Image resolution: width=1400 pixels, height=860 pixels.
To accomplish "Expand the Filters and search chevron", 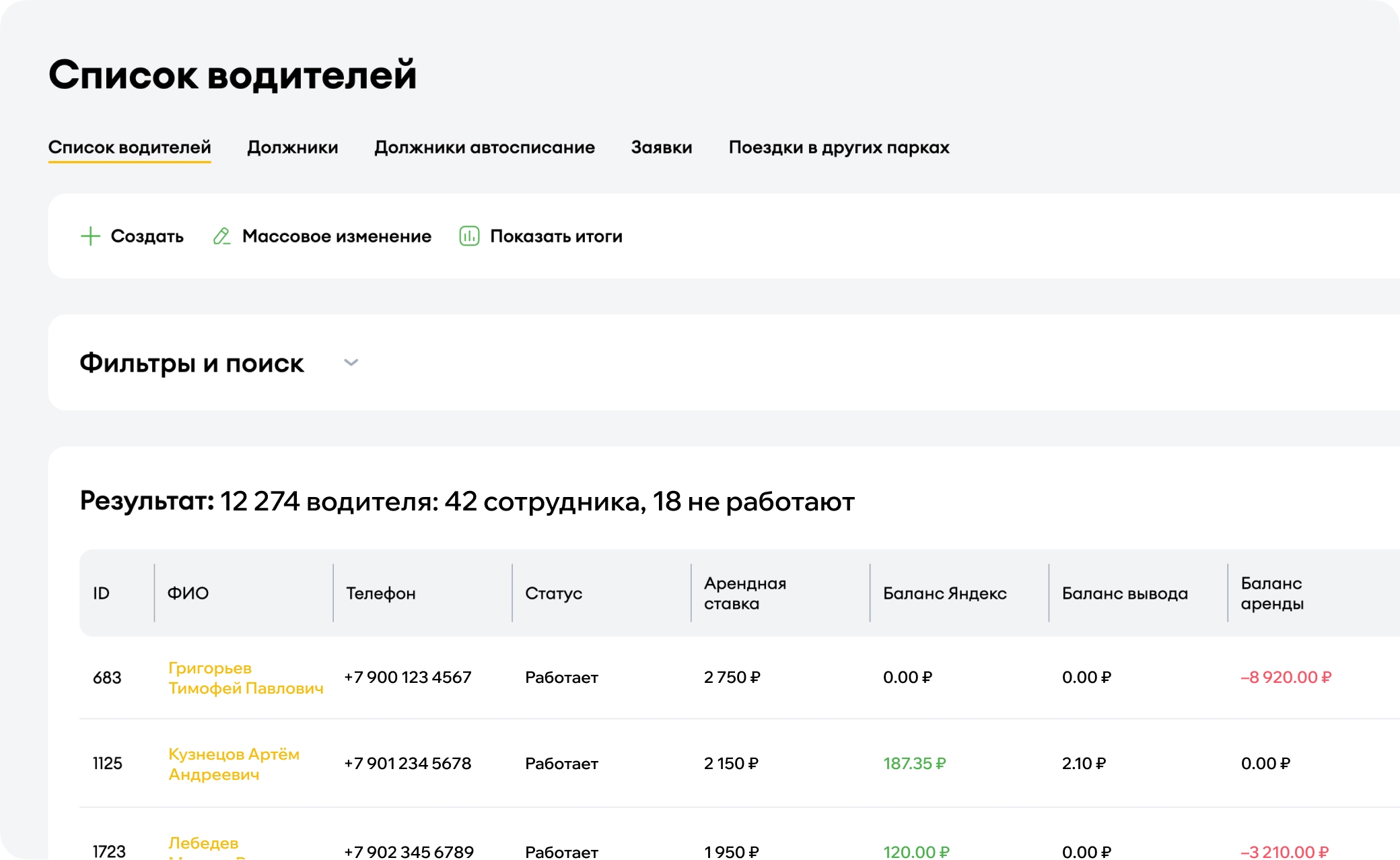I will [x=351, y=363].
